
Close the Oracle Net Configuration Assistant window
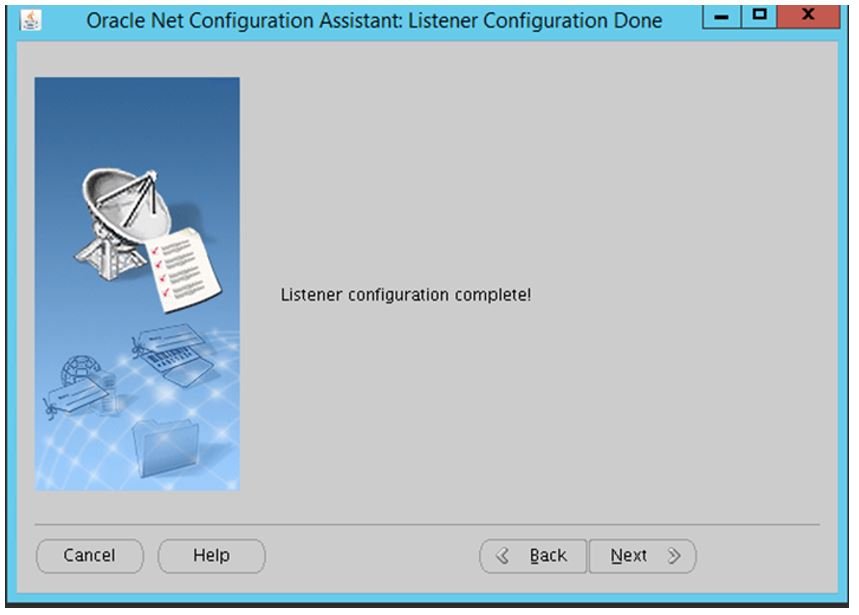(x=808, y=16)
